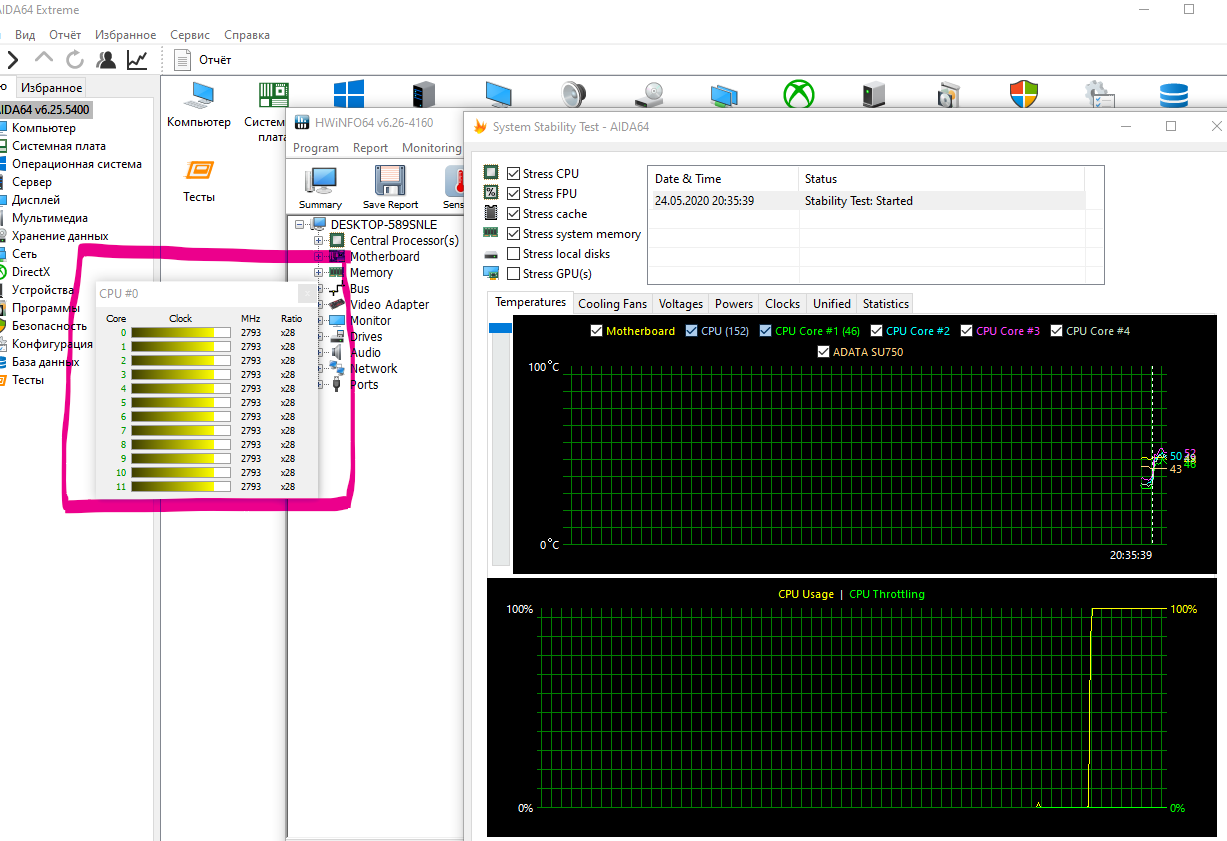Uncheck Stress cache
The width and height of the screenshot is (1227, 841).
(514, 214)
